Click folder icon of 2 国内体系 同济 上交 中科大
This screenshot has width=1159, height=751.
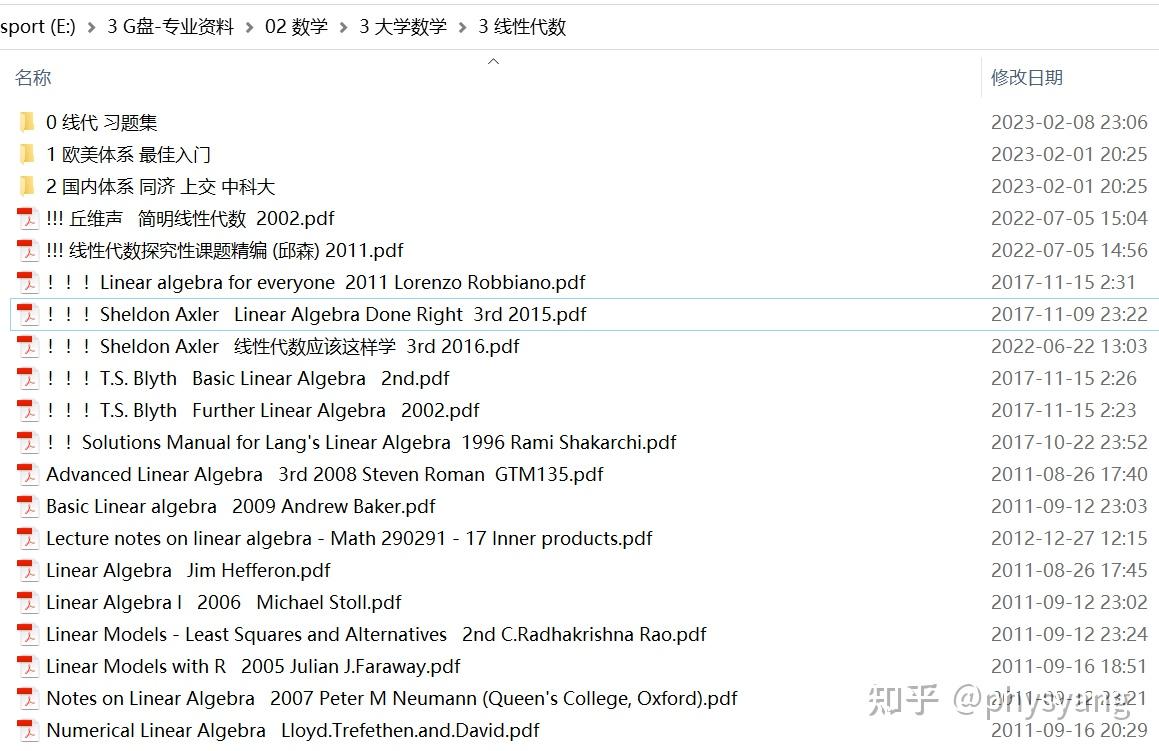coord(27,186)
